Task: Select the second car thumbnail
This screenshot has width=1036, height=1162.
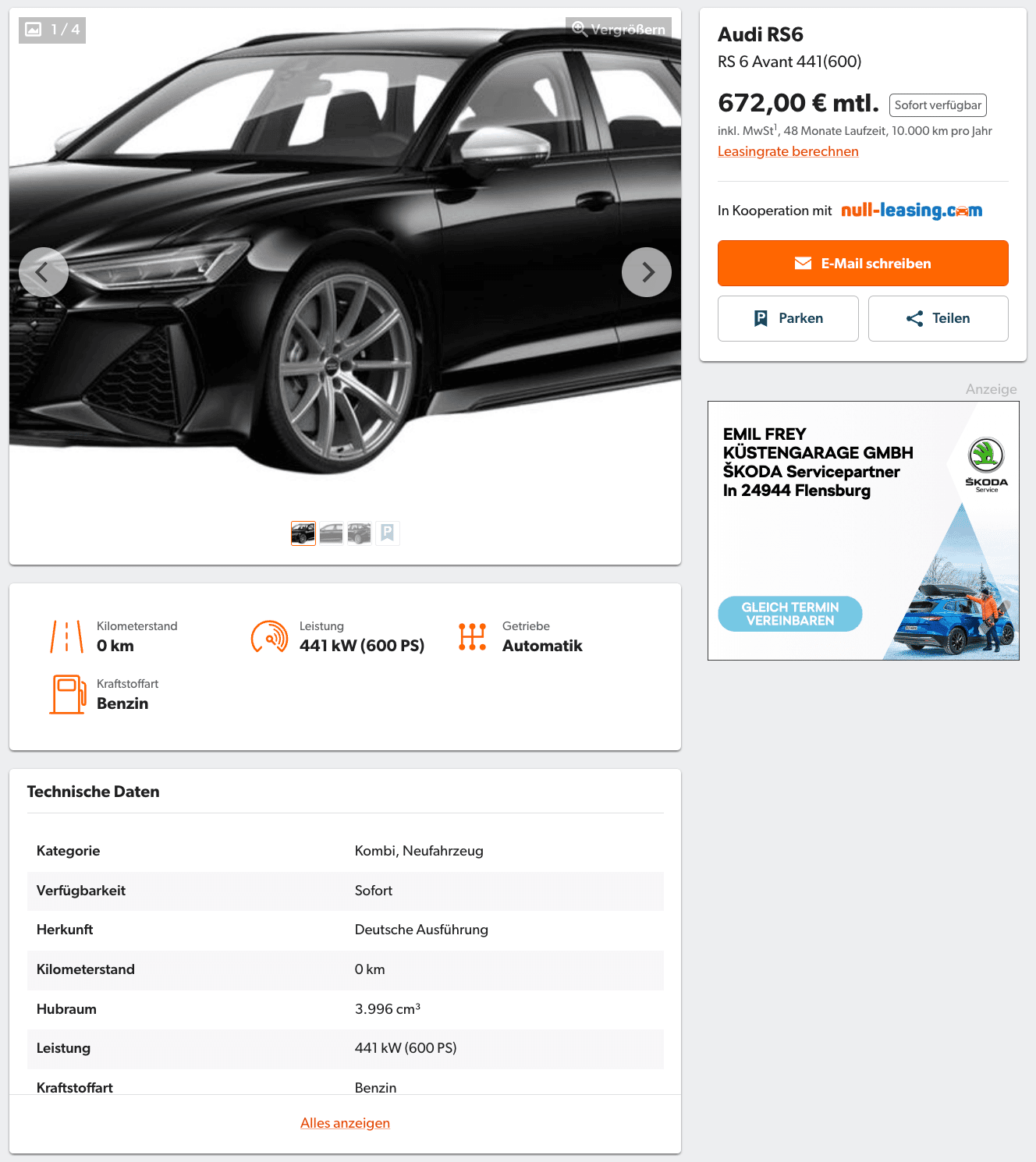Action: click(x=332, y=533)
